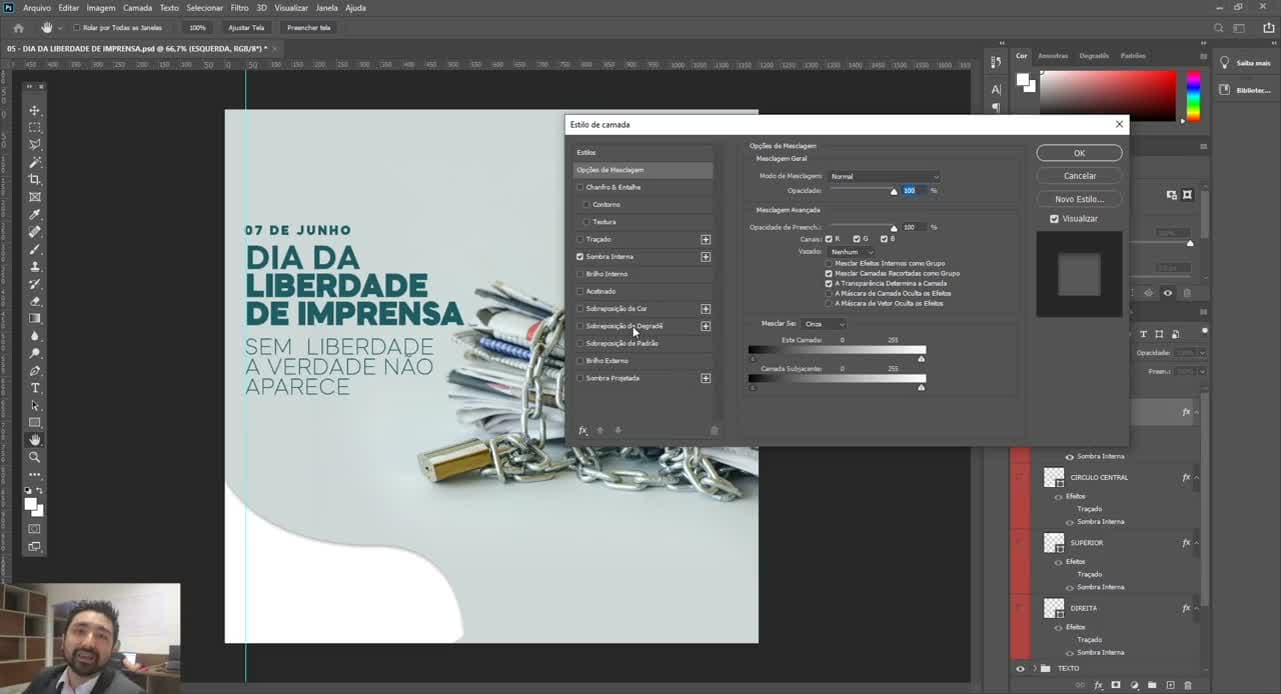Switch to the Amostras tab
The height and width of the screenshot is (694, 1281).
[x=1053, y=56]
